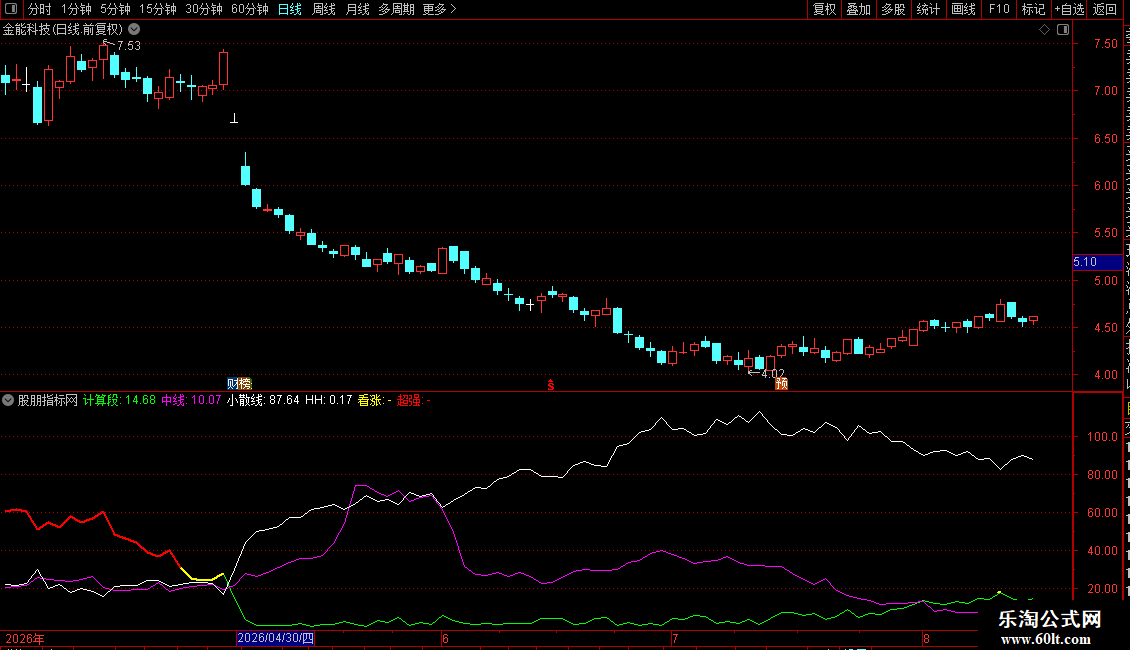Viewport: 1130px width, 650px height.
Task: Click the 小散线: 87.64 indicator value
Action: tap(263, 400)
